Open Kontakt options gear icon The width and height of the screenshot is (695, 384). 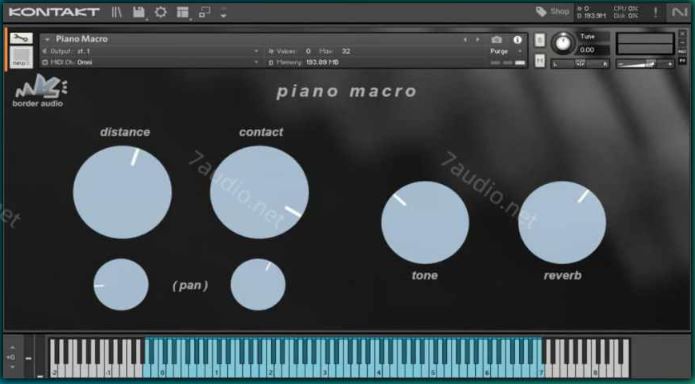(x=160, y=12)
